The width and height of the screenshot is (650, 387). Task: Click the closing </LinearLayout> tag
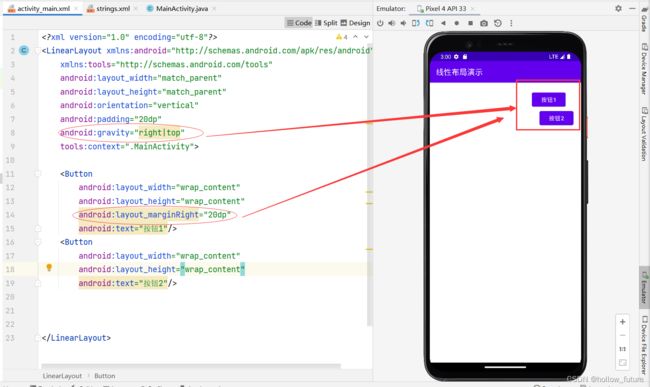tap(76, 338)
